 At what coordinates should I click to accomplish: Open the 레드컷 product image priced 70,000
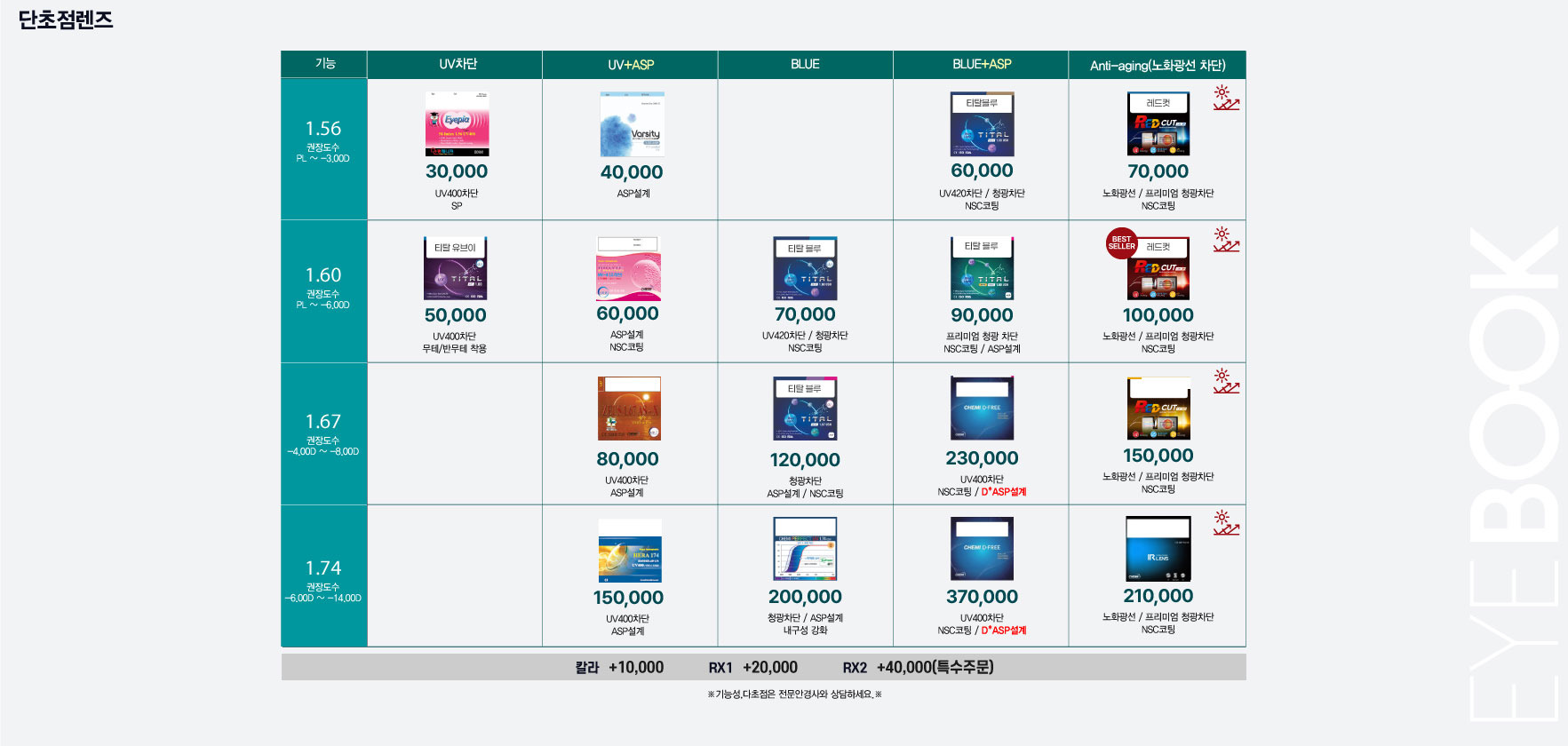(1158, 123)
